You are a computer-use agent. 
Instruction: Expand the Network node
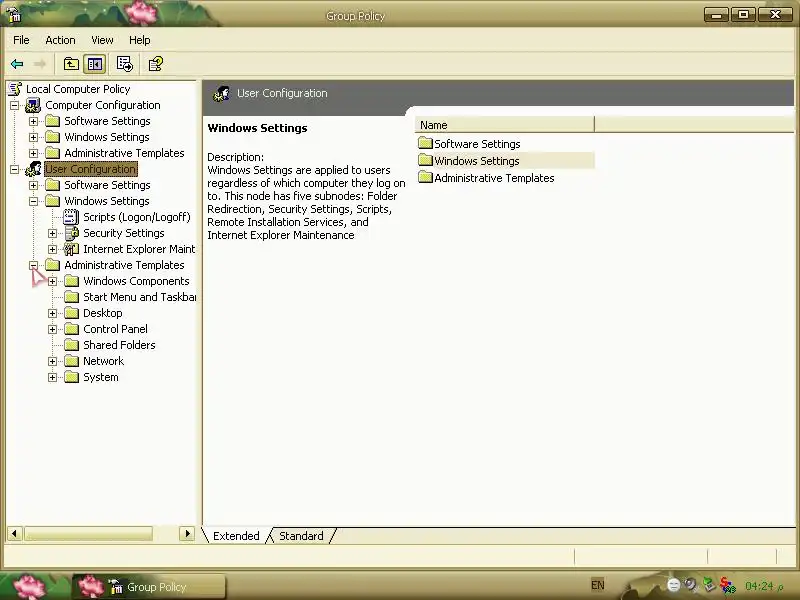point(52,361)
